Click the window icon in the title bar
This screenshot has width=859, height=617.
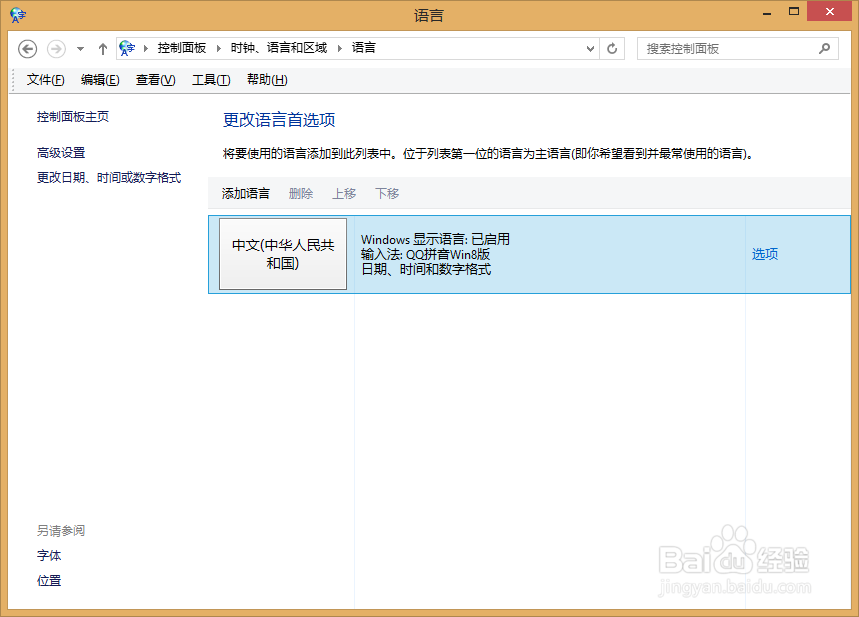coord(18,15)
